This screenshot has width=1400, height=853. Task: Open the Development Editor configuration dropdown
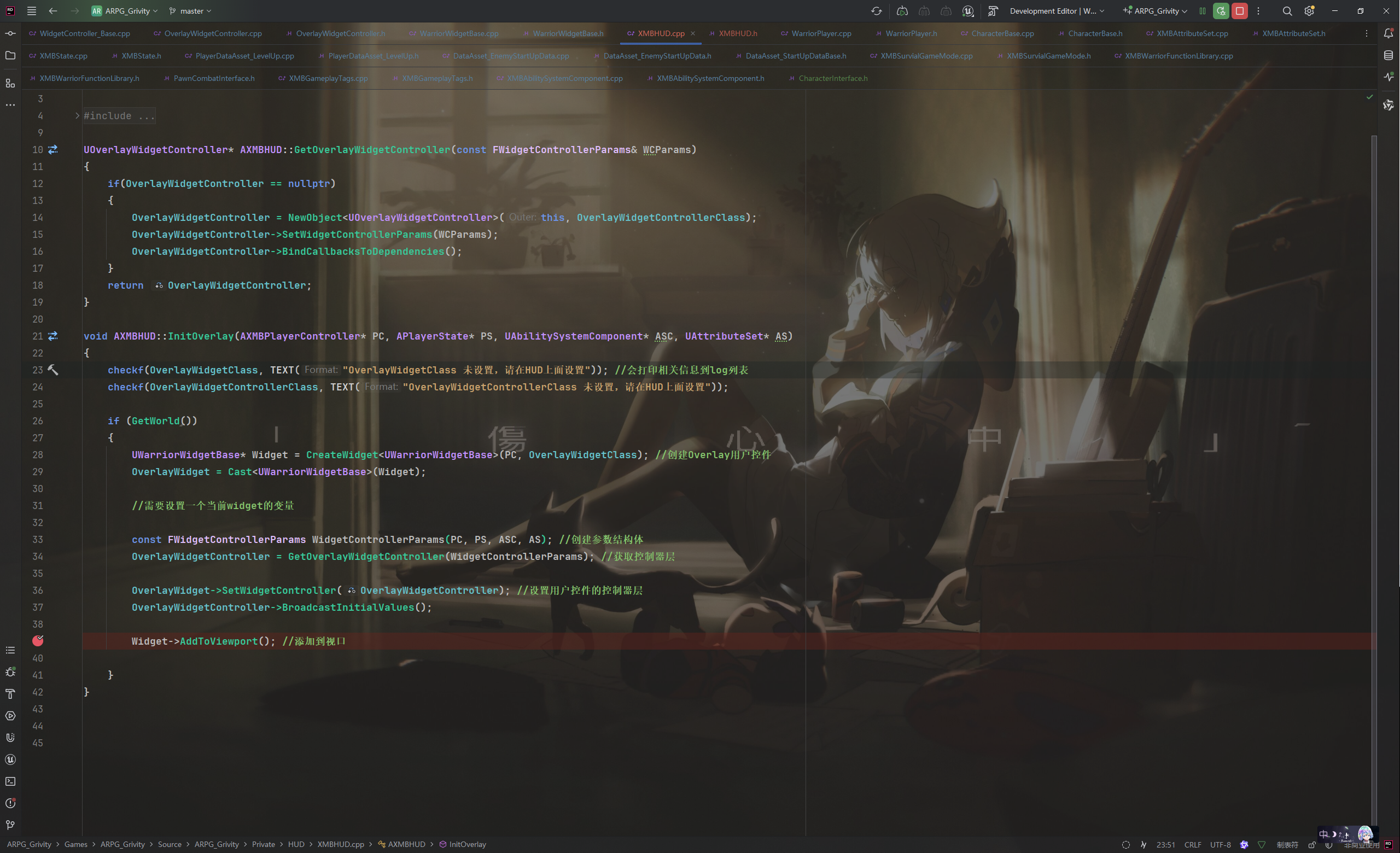[1057, 11]
